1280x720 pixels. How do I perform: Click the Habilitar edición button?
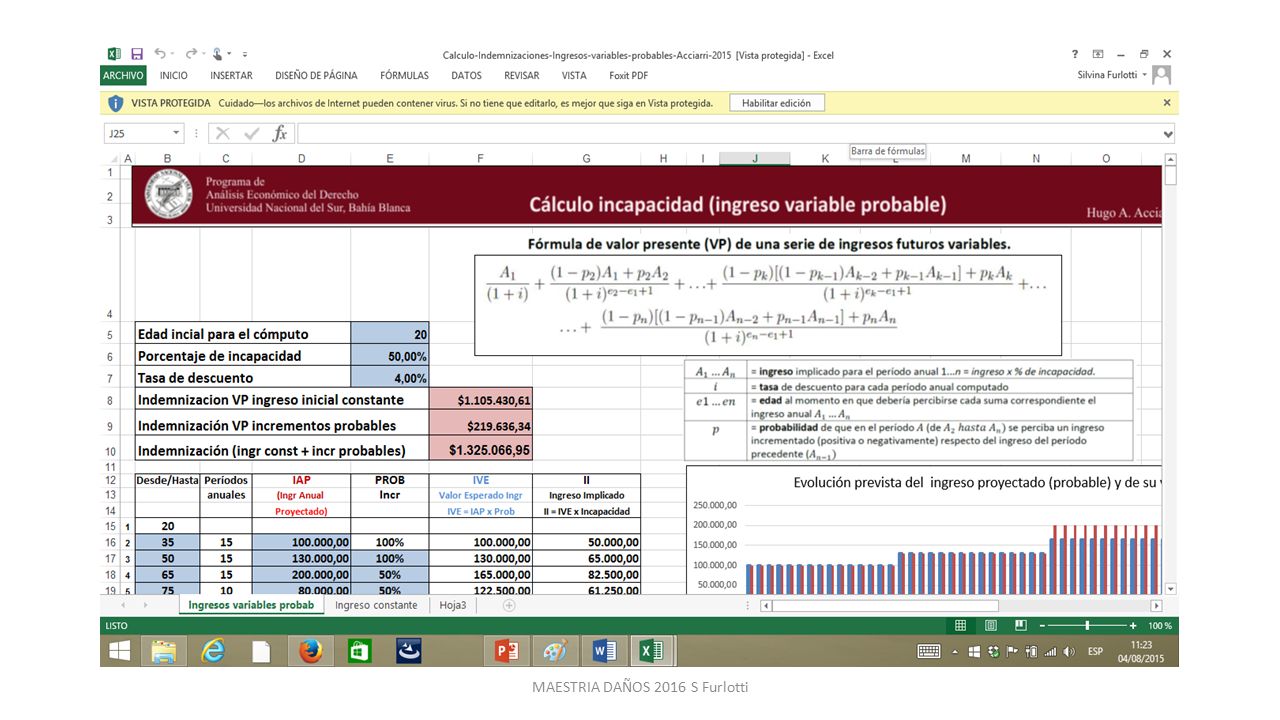[x=776, y=102]
